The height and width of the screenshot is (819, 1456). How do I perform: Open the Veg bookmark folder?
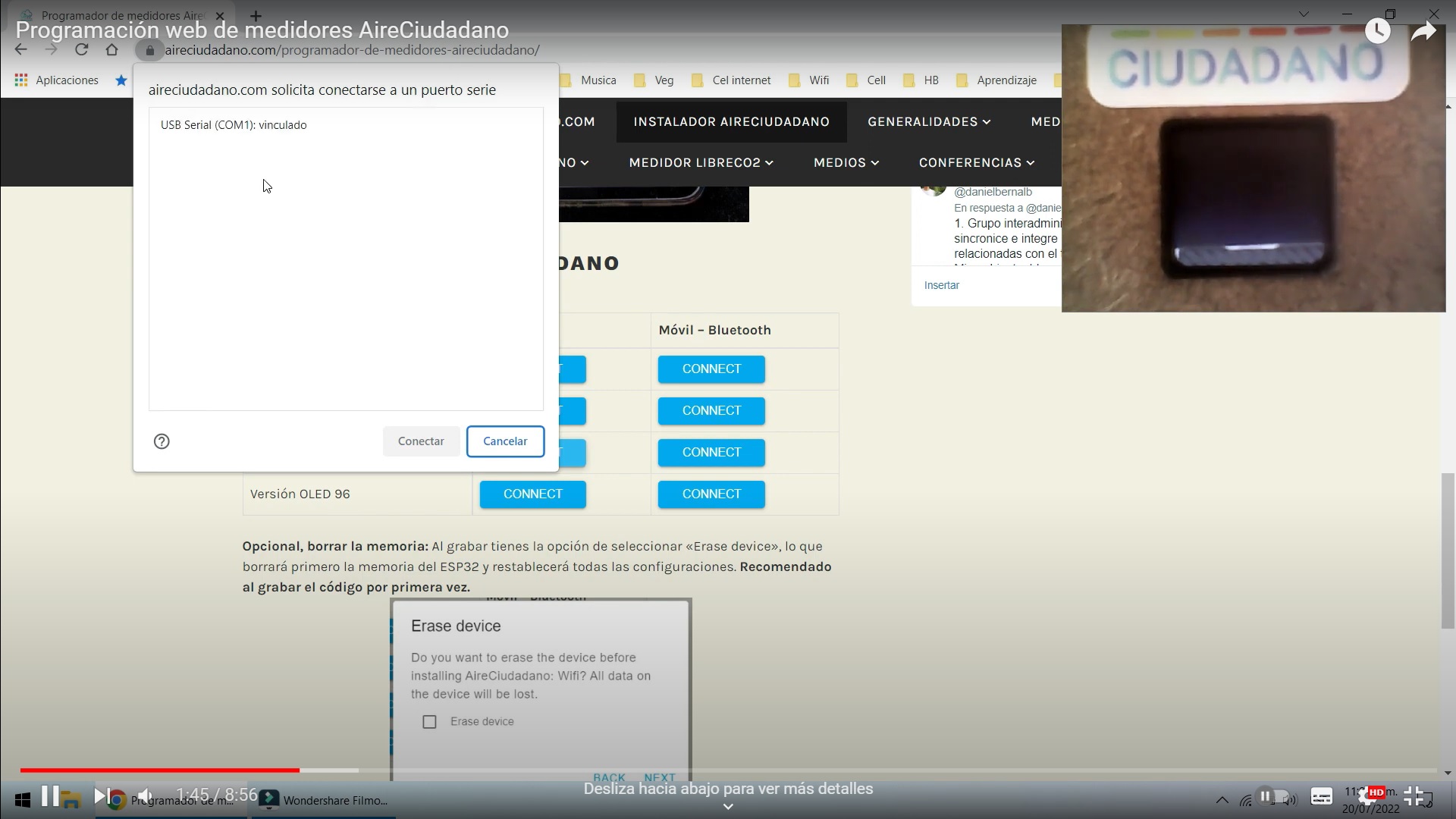tap(654, 80)
